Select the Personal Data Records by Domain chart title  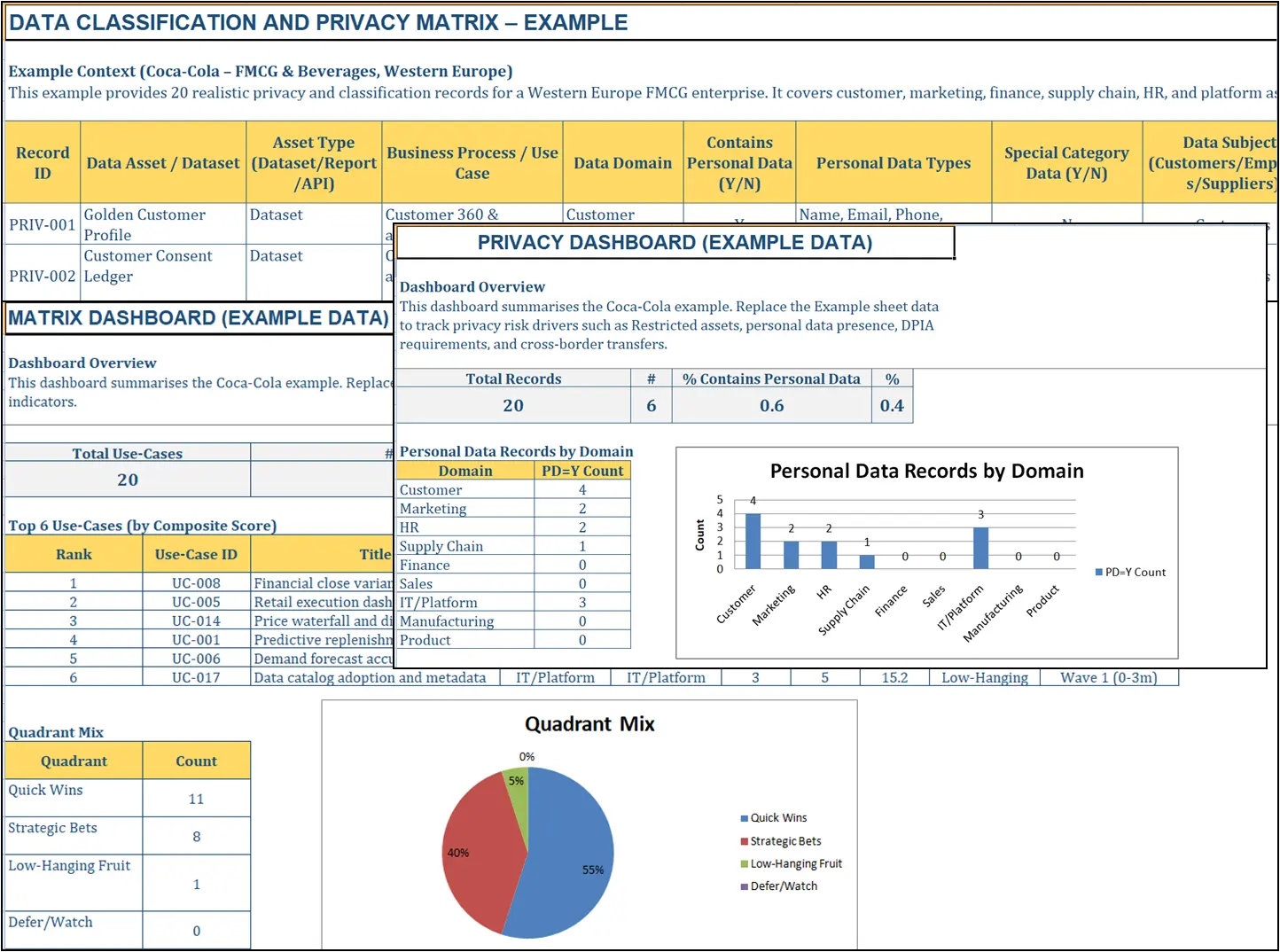tap(925, 471)
